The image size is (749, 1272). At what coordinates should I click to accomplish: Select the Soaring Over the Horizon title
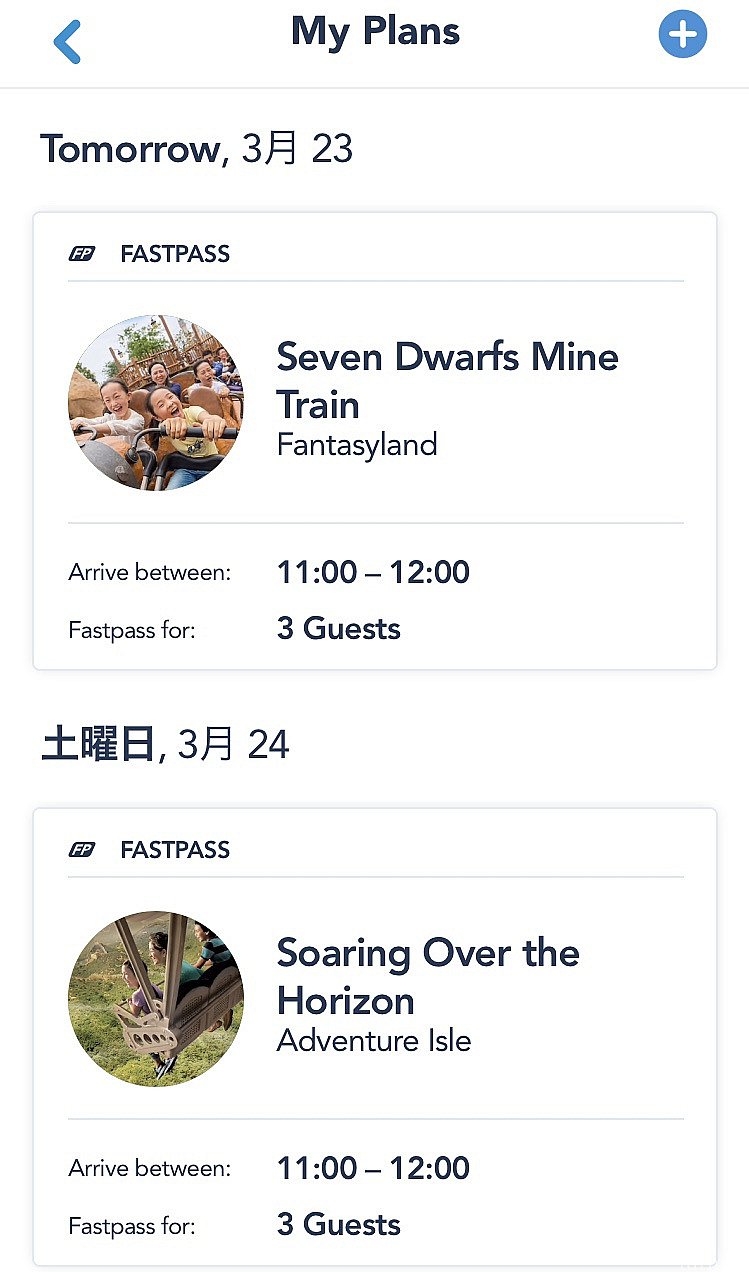coord(428,977)
